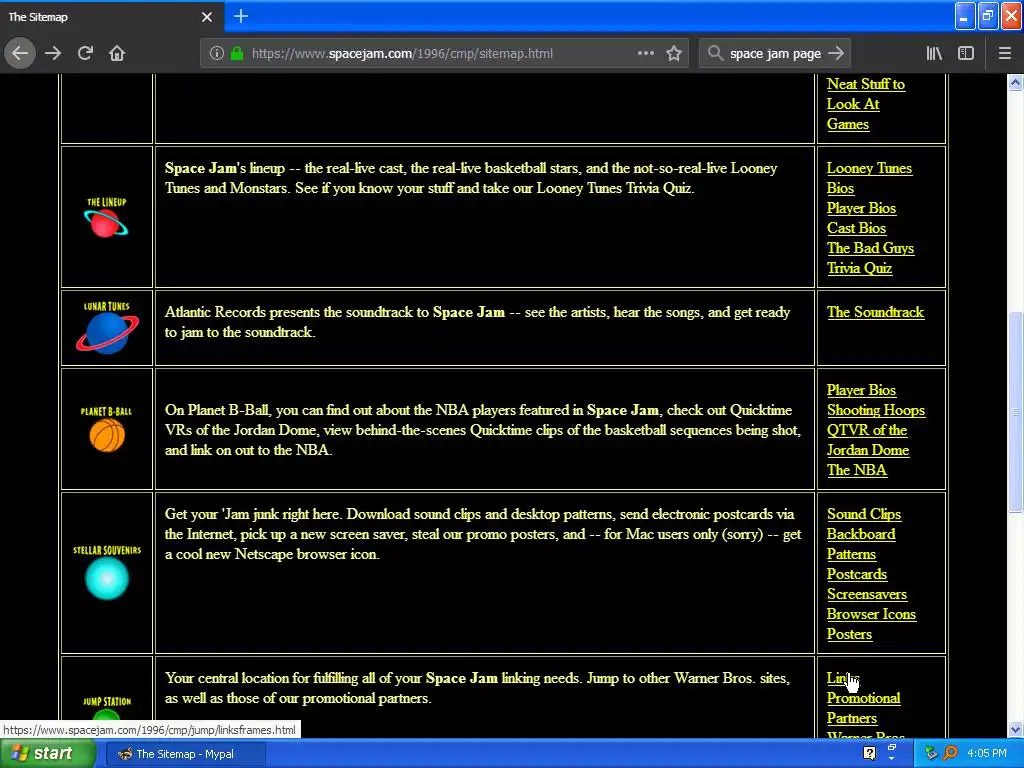Viewport: 1024px width, 768px height.
Task: Click the Atlantic Records soundtrack description text
Action: tap(477, 322)
